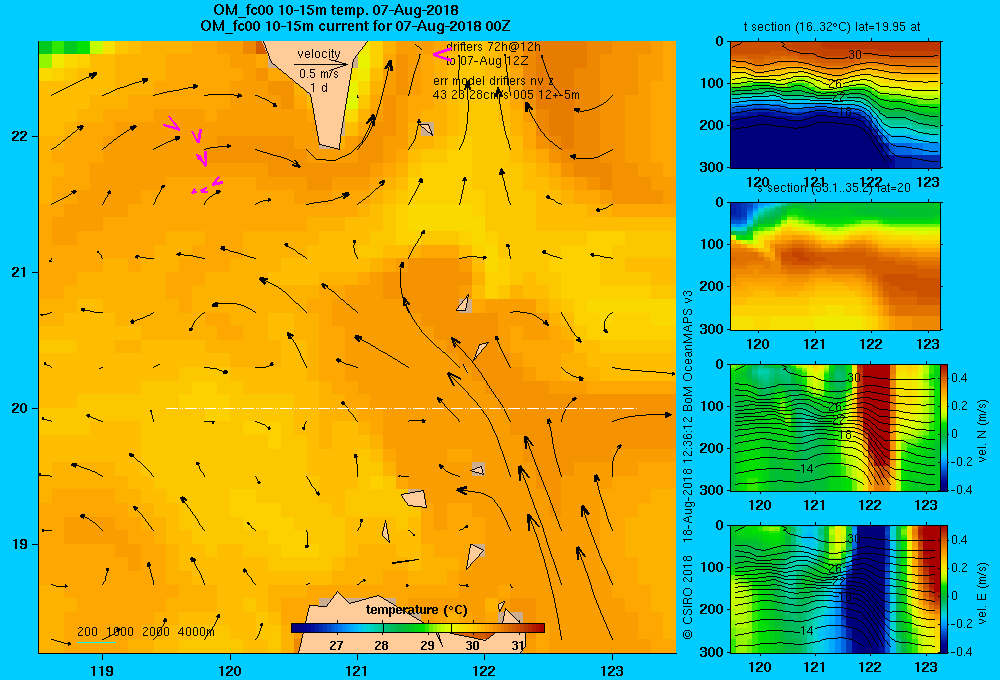
Task: Click the 'vel. E (m/s)' axis label
Action: [x=982, y=593]
